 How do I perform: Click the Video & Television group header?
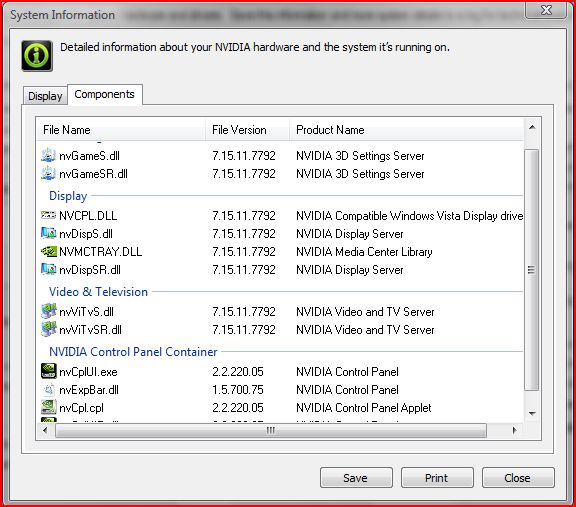(x=98, y=292)
